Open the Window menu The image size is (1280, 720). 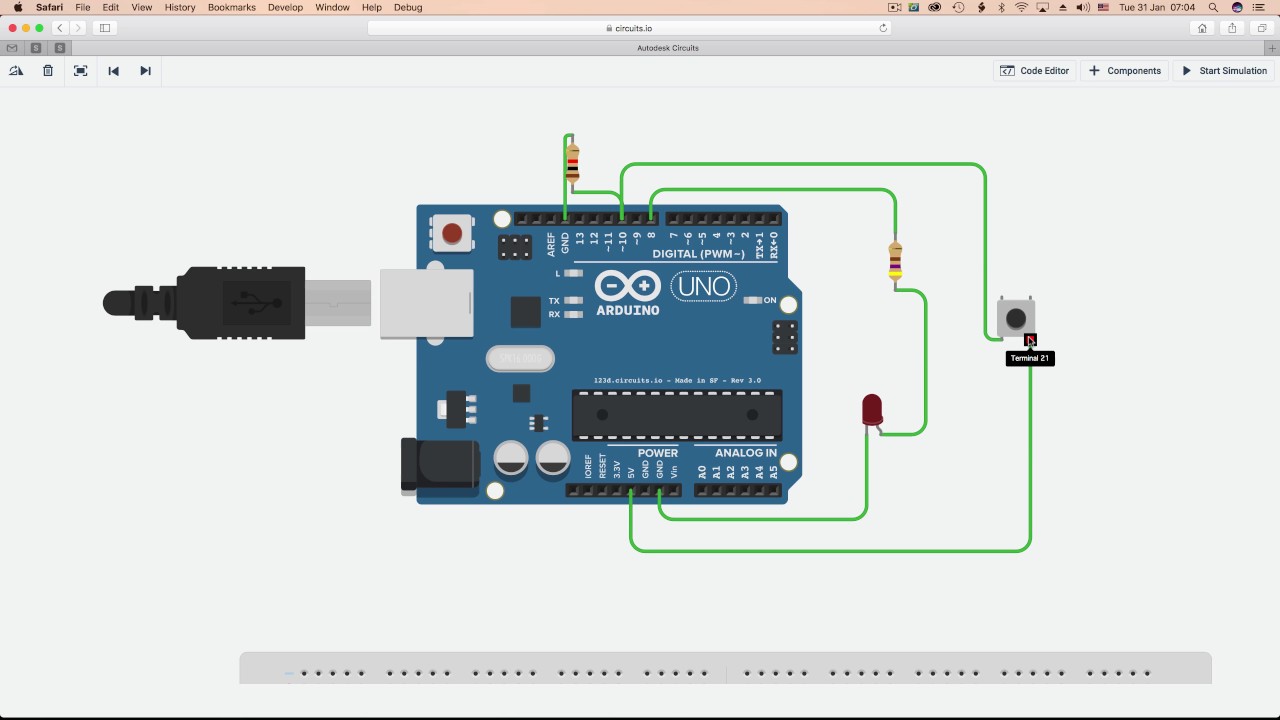point(333,7)
